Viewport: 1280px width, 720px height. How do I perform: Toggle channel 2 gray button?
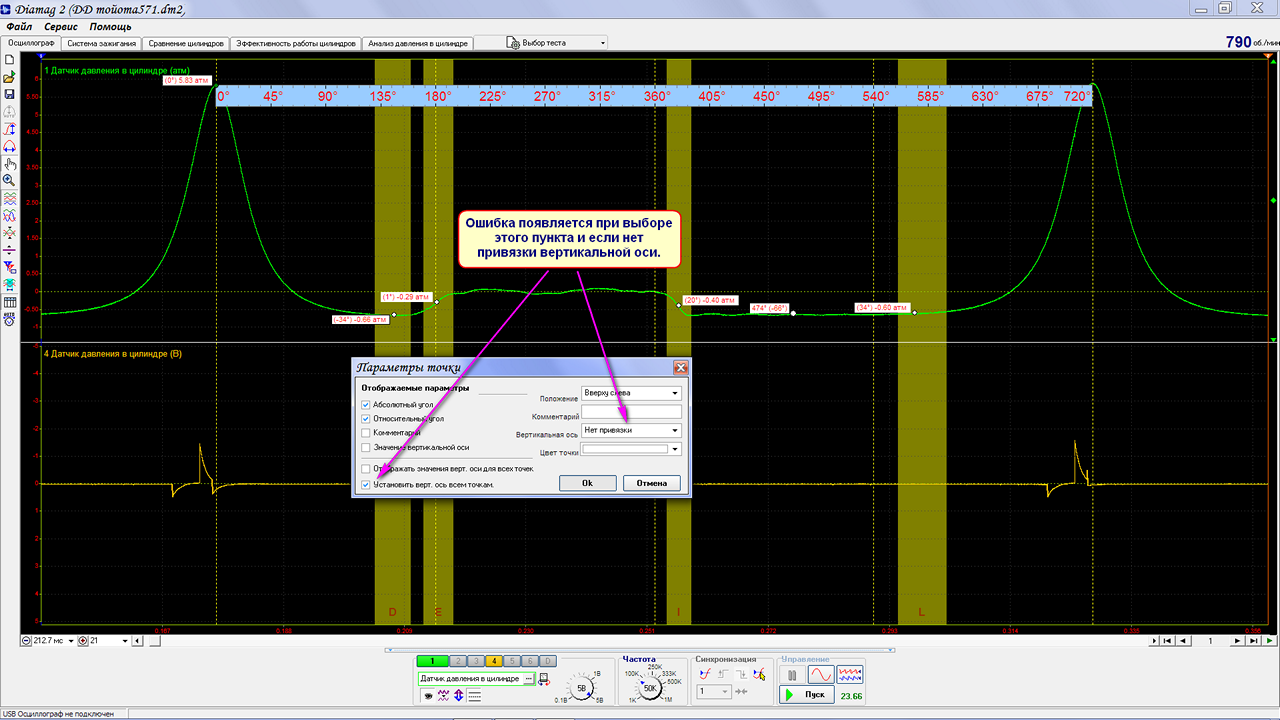pos(457,661)
